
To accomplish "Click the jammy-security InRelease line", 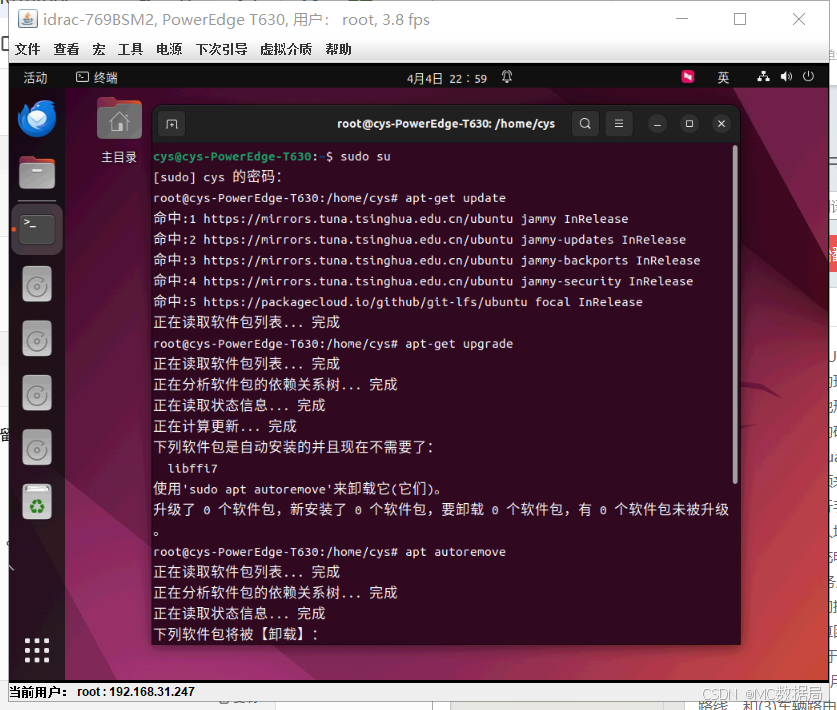I will pyautogui.click(x=423, y=281).
